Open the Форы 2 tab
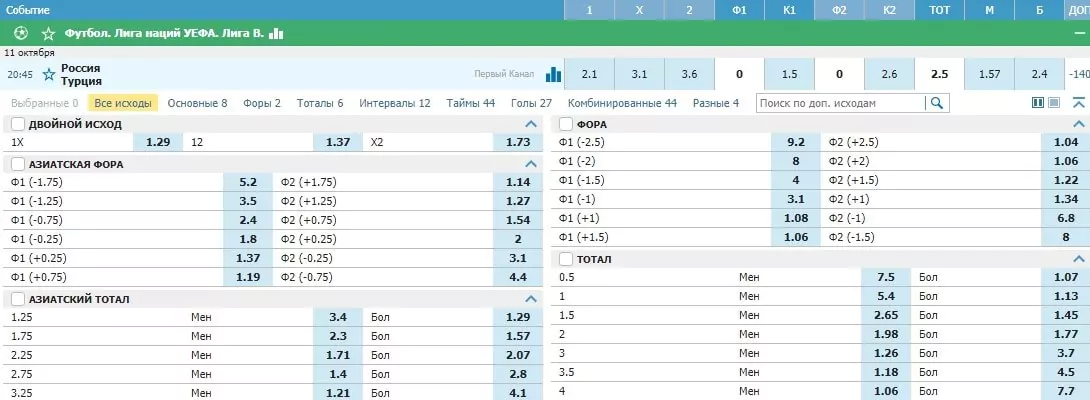 click(262, 103)
